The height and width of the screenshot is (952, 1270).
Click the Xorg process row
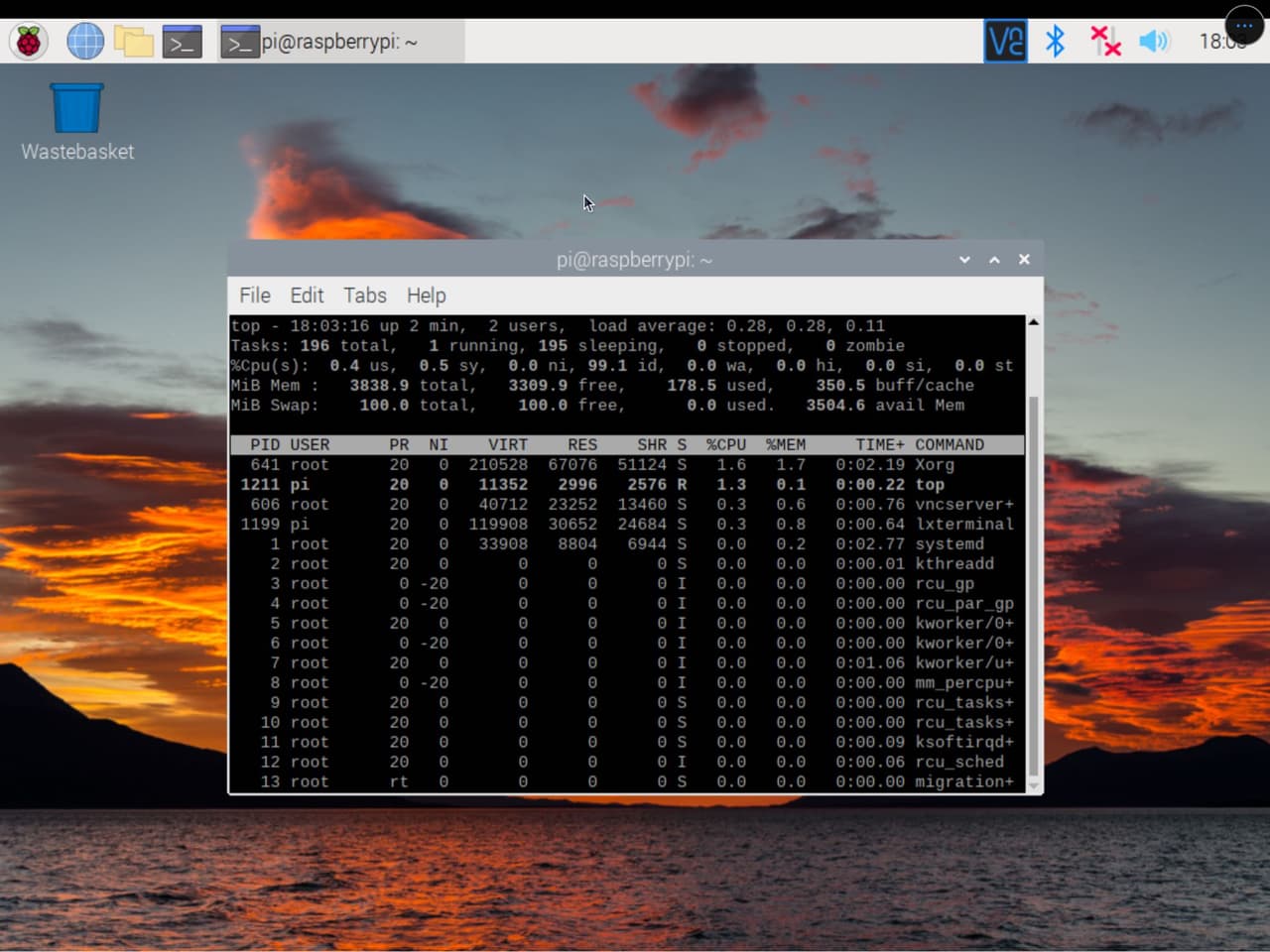[627, 464]
